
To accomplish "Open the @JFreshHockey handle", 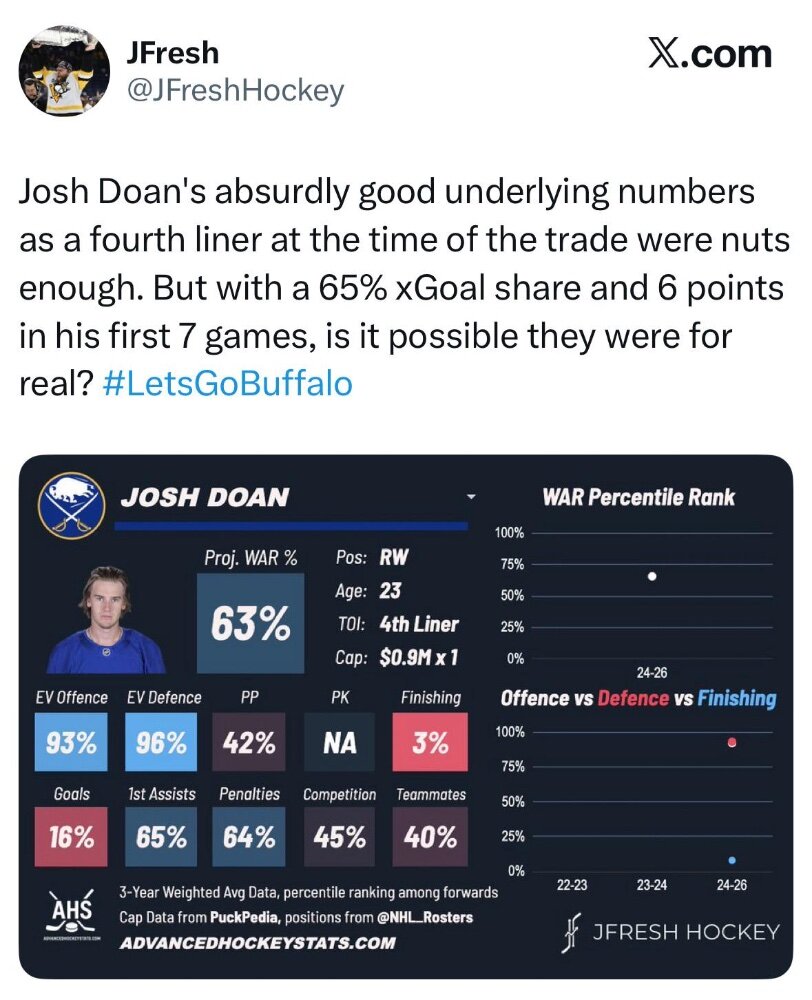I will click(x=233, y=91).
